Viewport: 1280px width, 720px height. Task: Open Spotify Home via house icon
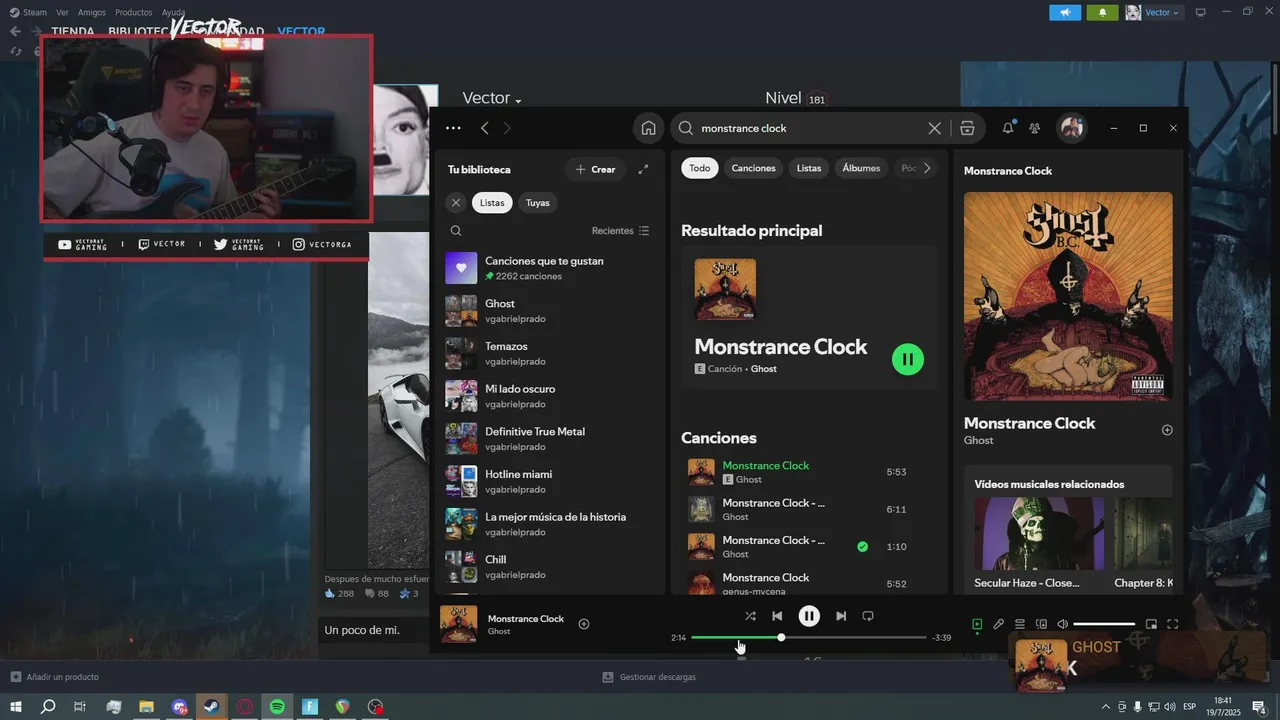tap(648, 128)
